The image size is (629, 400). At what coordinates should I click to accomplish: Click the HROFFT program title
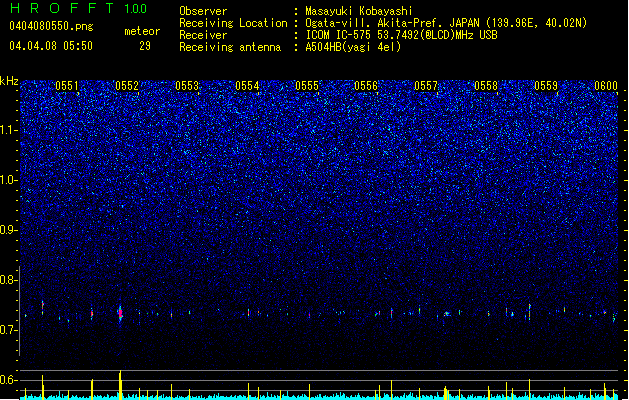pyautogui.click(x=62, y=8)
